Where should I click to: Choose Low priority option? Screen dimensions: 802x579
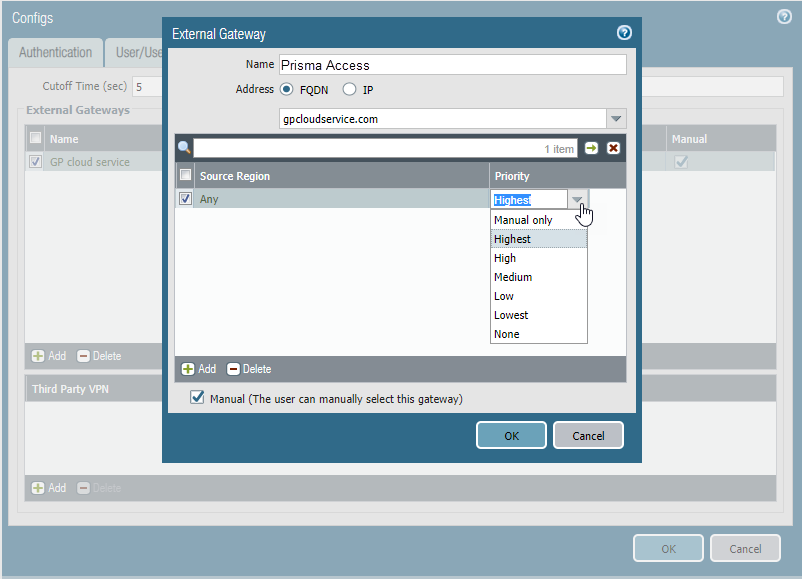[x=539, y=296]
